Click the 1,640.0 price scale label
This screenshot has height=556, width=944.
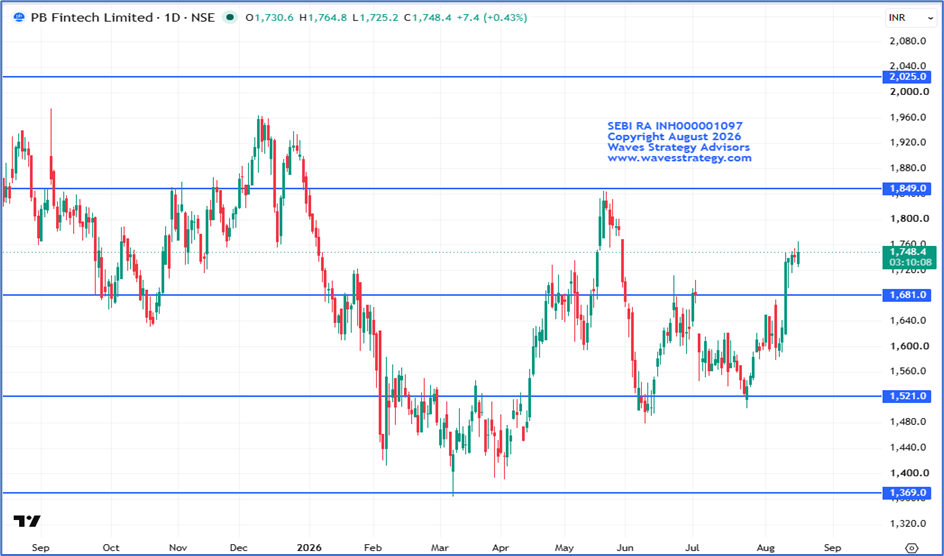coord(907,321)
